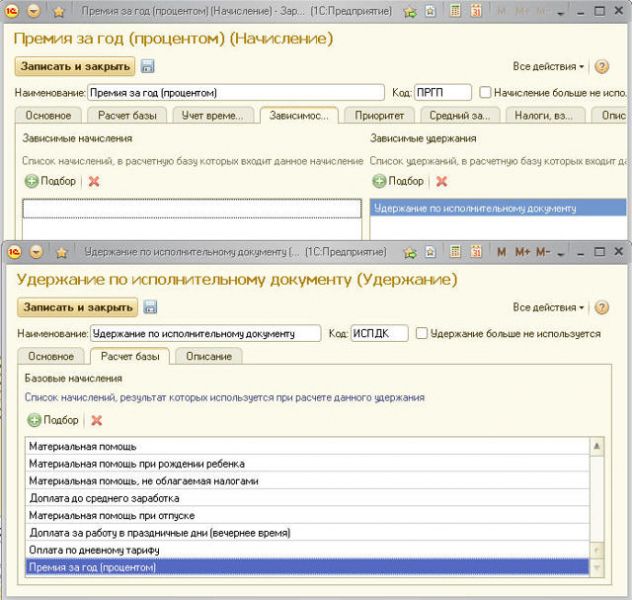Select row Оплата по дневному тарифу
Viewport: 632px width, 600px height.
[308, 550]
